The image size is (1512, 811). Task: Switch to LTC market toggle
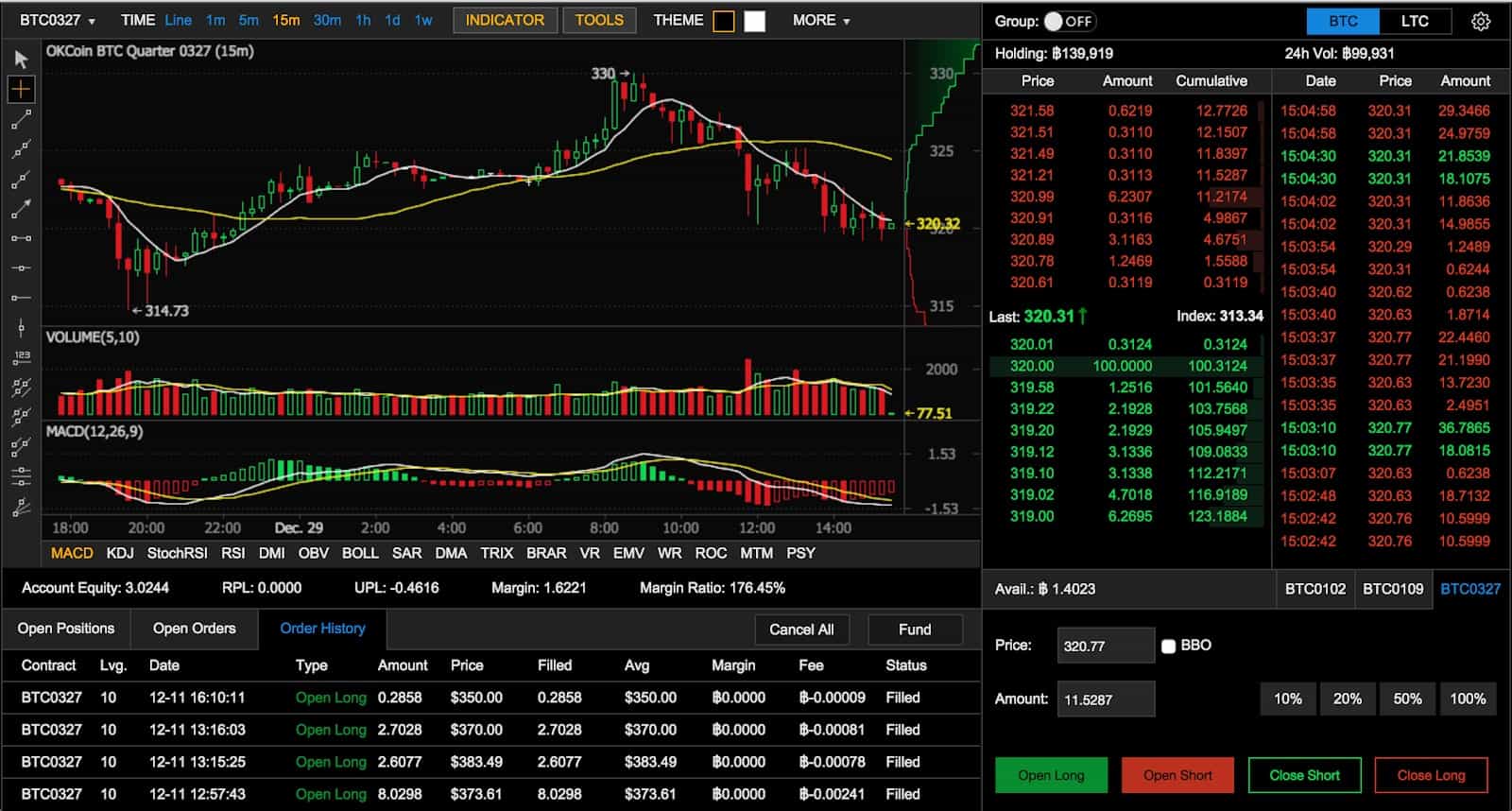1415,21
